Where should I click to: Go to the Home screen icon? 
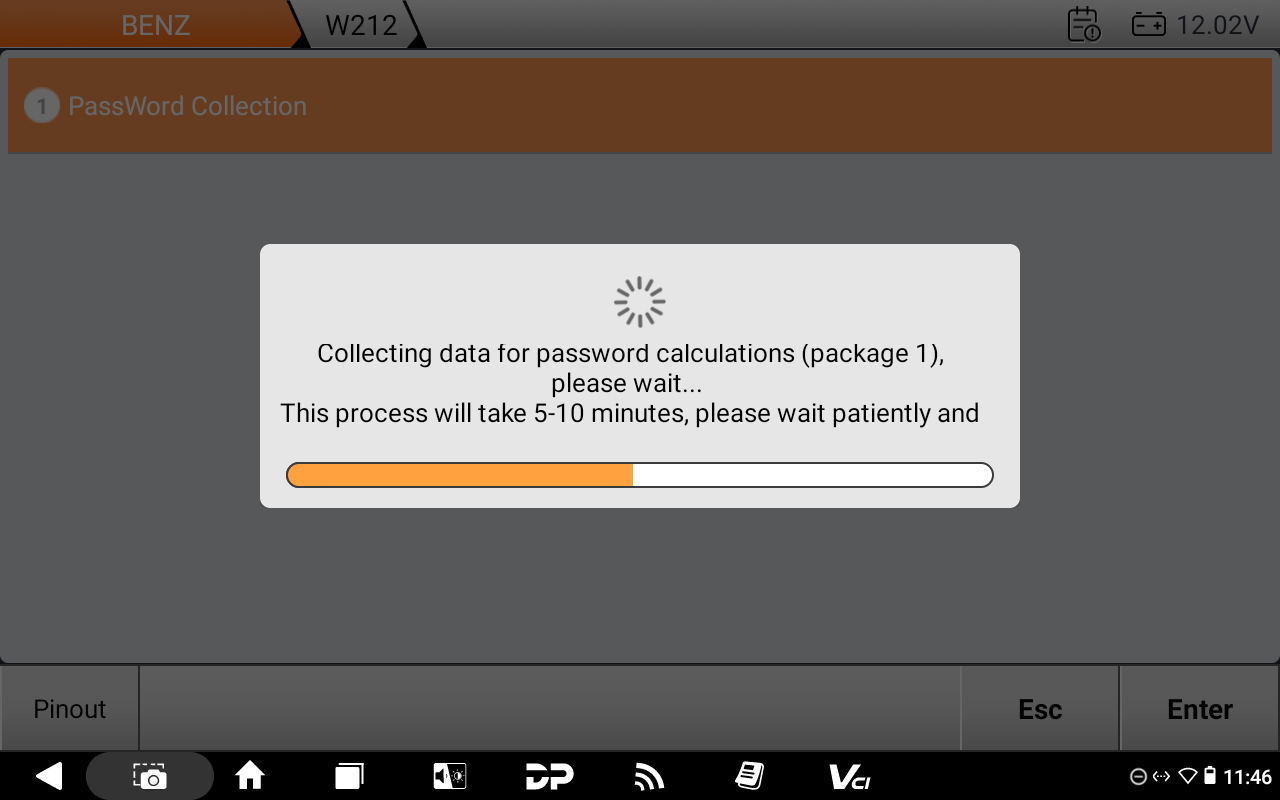click(249, 776)
